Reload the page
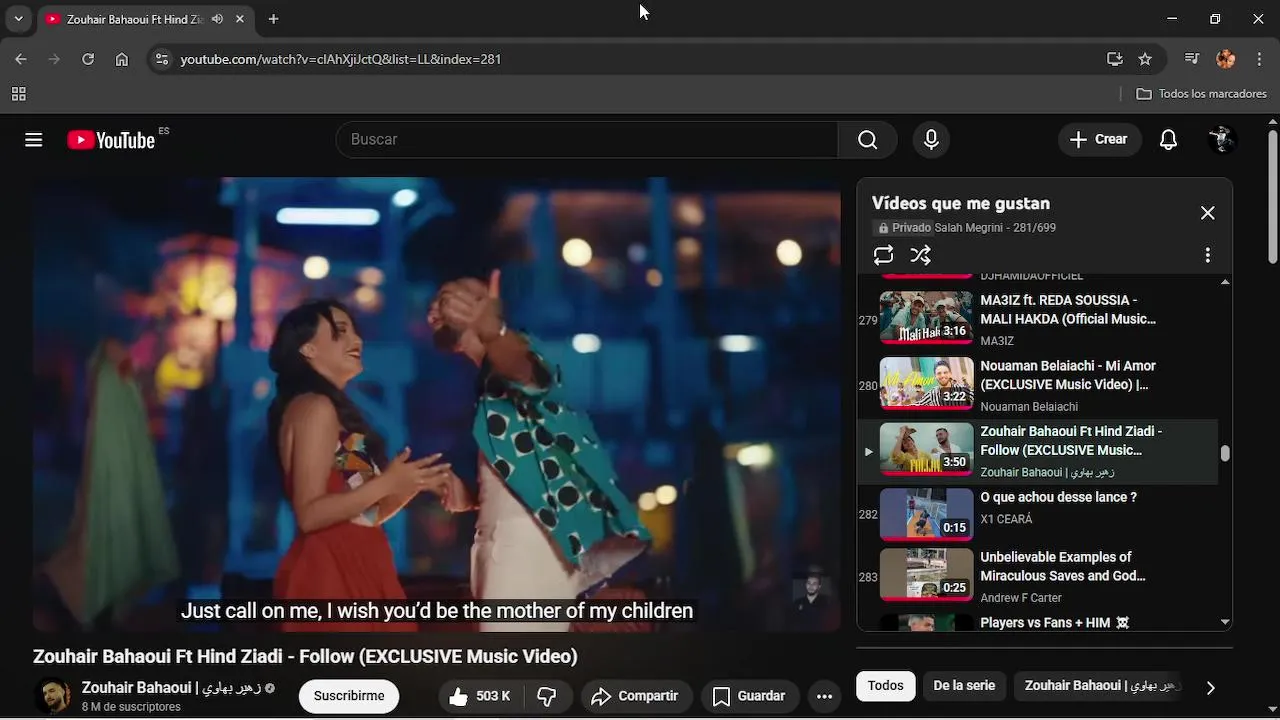Image resolution: width=1280 pixels, height=720 pixels. click(88, 59)
